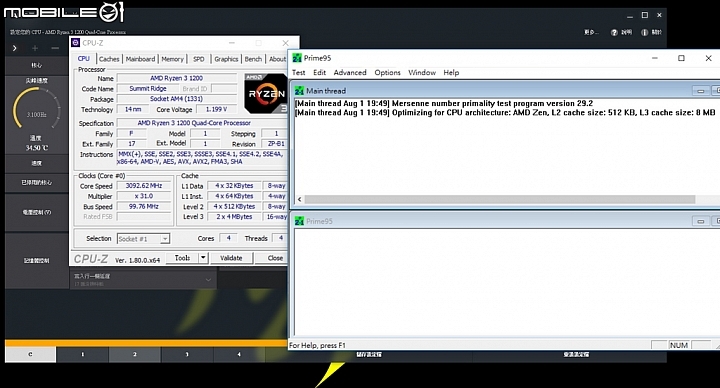Switch to the Mainboard tab in CPU-Z
Screen dimensions: 720x388
click(x=141, y=59)
